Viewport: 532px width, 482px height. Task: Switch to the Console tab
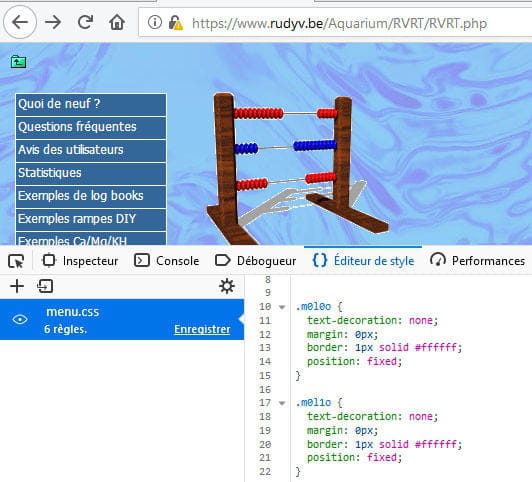(x=167, y=261)
